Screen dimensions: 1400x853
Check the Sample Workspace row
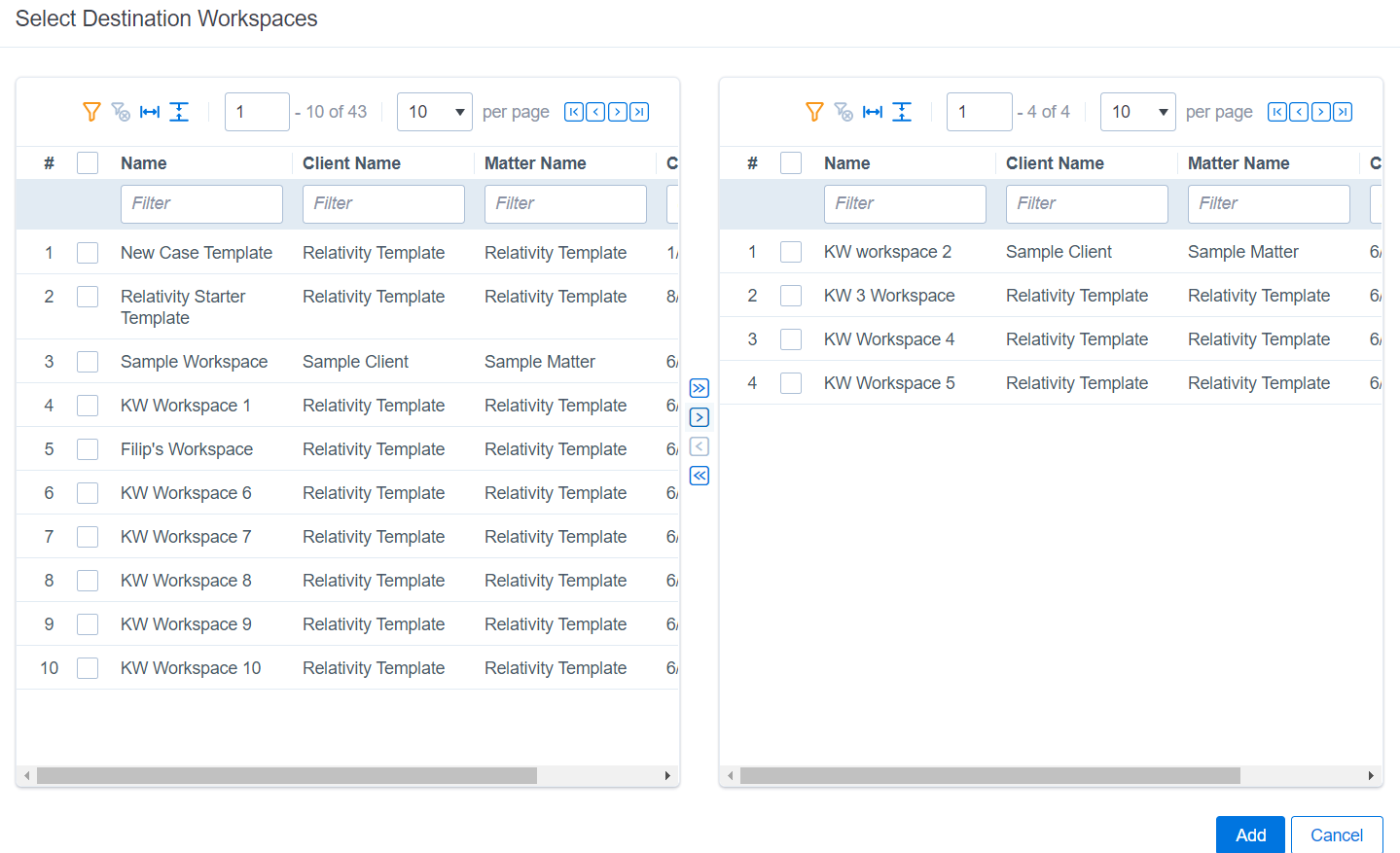coord(88,362)
